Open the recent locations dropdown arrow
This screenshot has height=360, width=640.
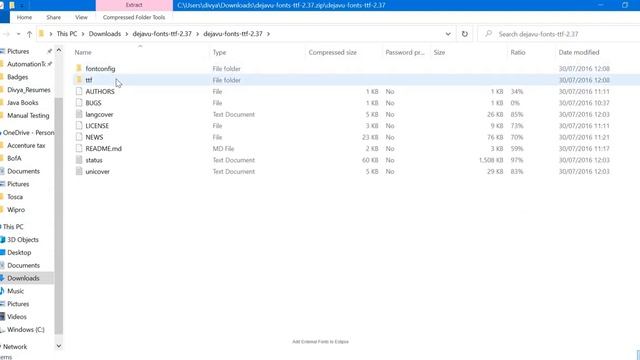click(x=18, y=34)
